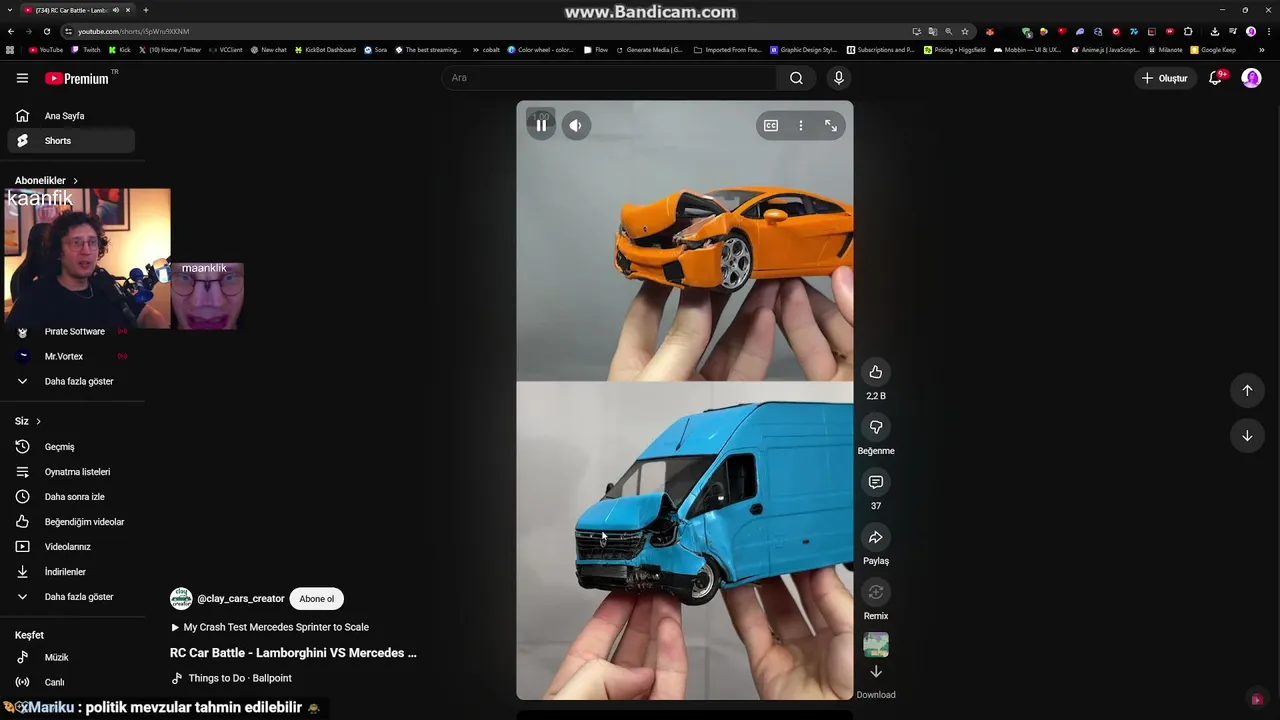The height and width of the screenshot is (720, 1280).
Task: Select Ana Sayfa in the sidebar
Action: 71,116
